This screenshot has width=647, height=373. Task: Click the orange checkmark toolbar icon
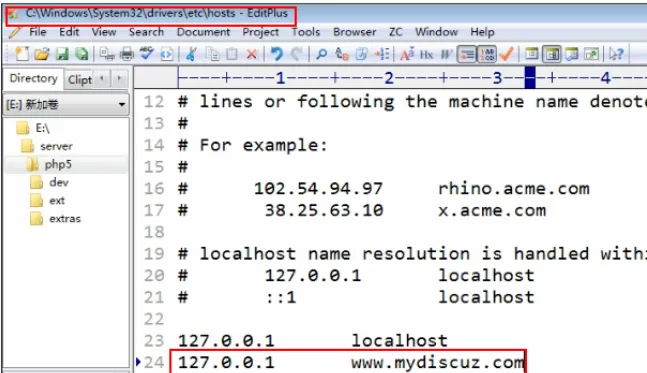[506, 54]
